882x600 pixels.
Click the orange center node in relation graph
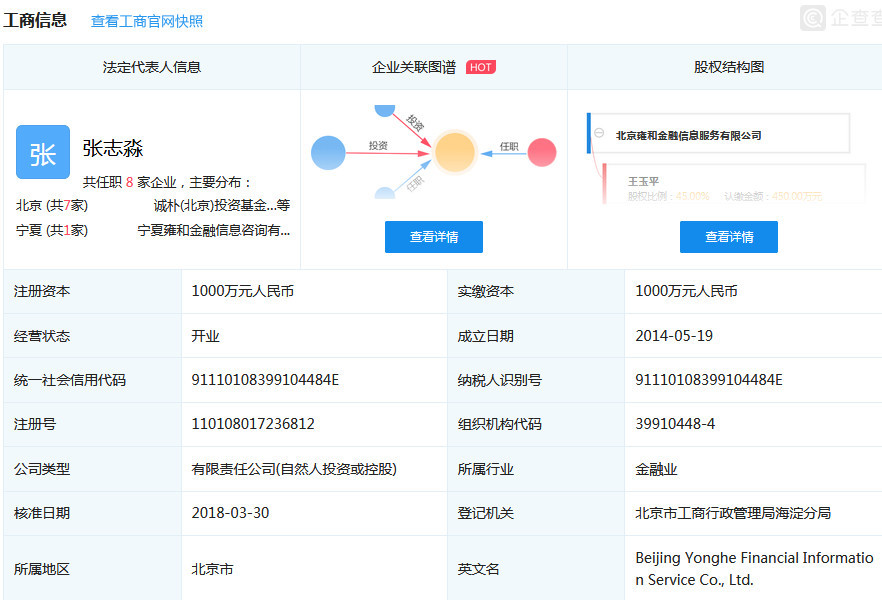click(455, 152)
